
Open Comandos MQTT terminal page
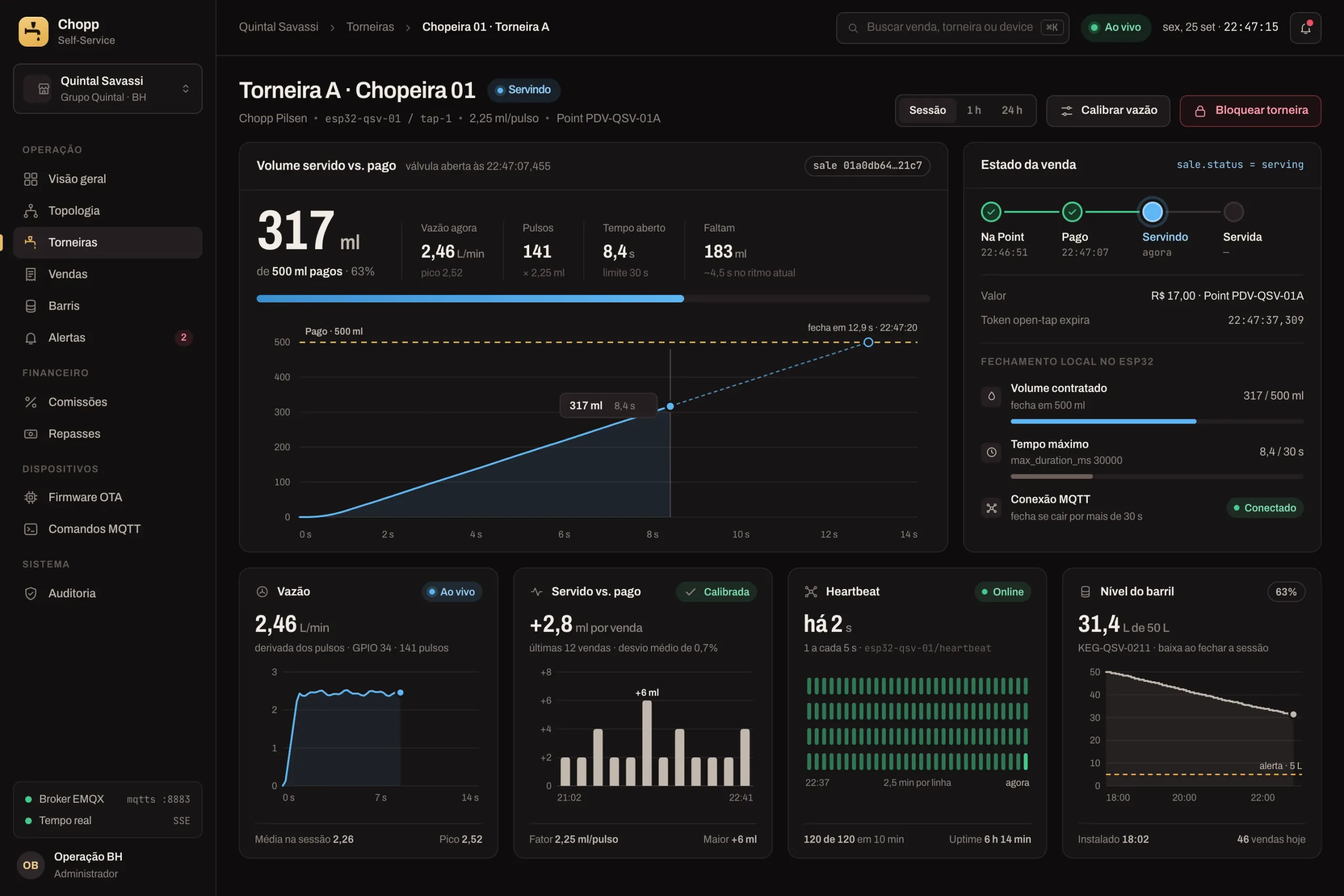108,529
